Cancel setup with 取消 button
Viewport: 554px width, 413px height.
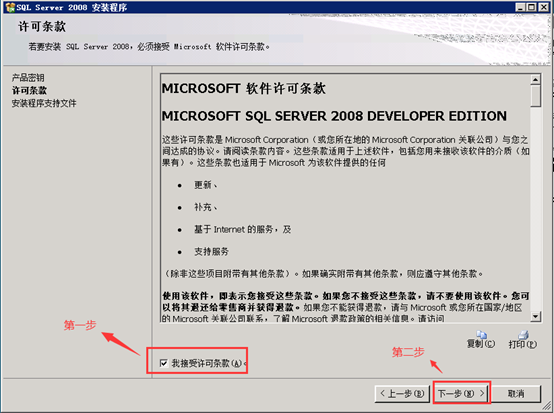516,393
